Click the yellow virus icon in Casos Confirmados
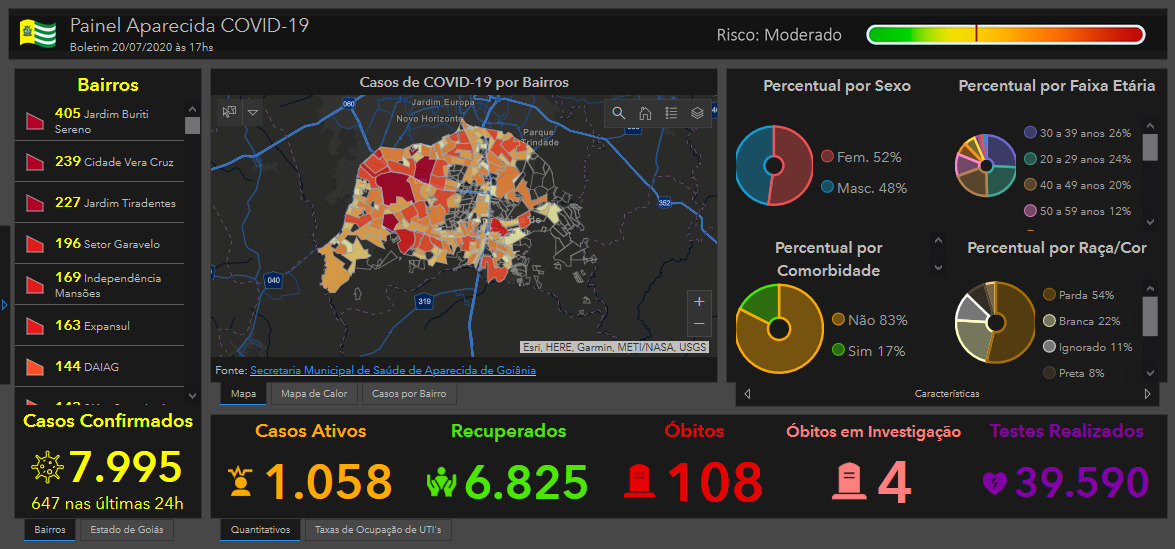 point(46,467)
